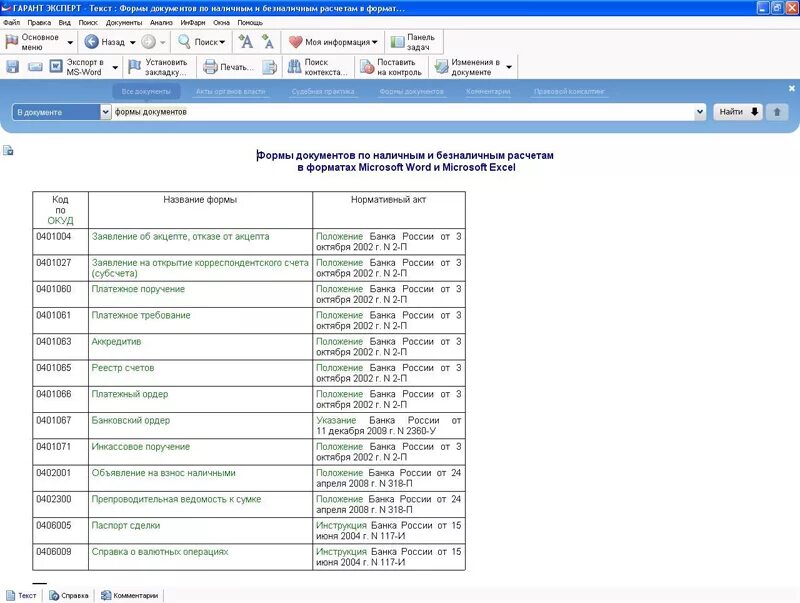Select the Акты органов власти tab

[231, 91]
